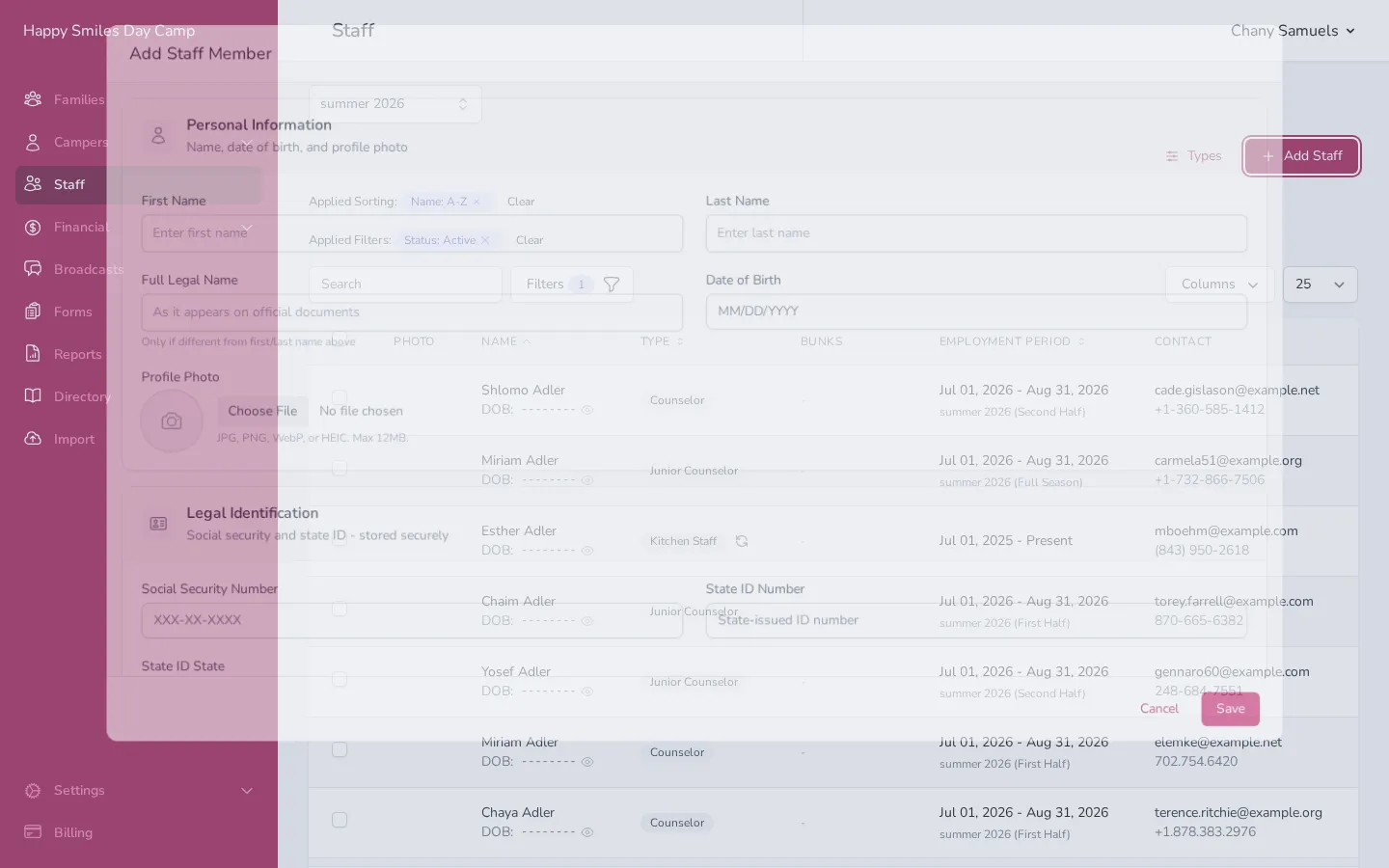
Task: Expand the Financial sidebar chevron
Action: pyautogui.click(x=247, y=228)
